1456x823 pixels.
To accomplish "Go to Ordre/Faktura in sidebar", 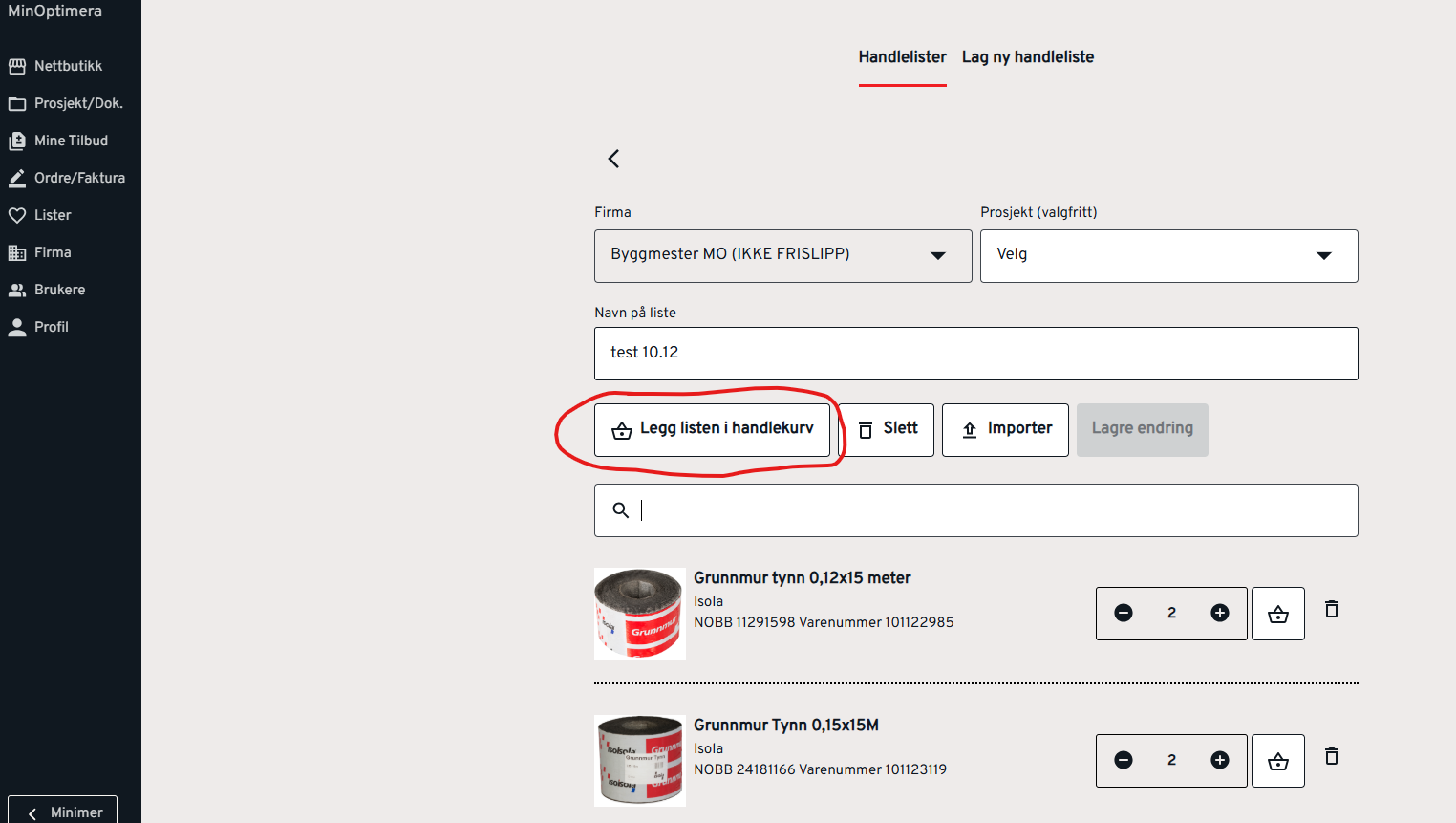I will [79, 178].
